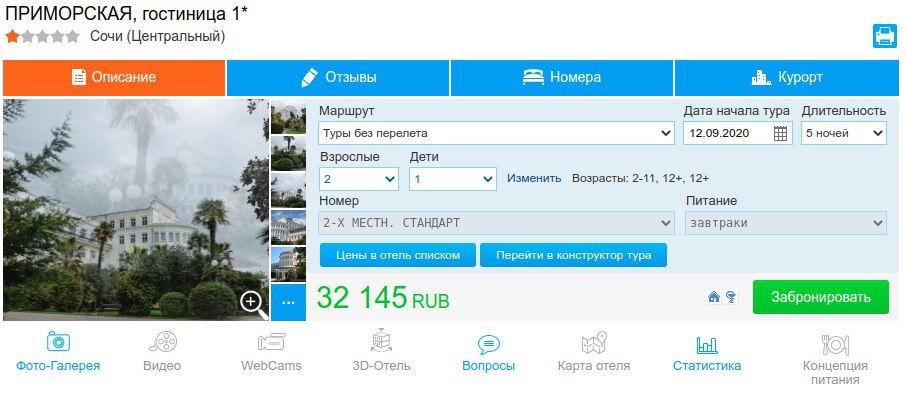Click the Сочи (Центральный) location text
The image size is (906, 395).
pyautogui.click(x=157, y=36)
